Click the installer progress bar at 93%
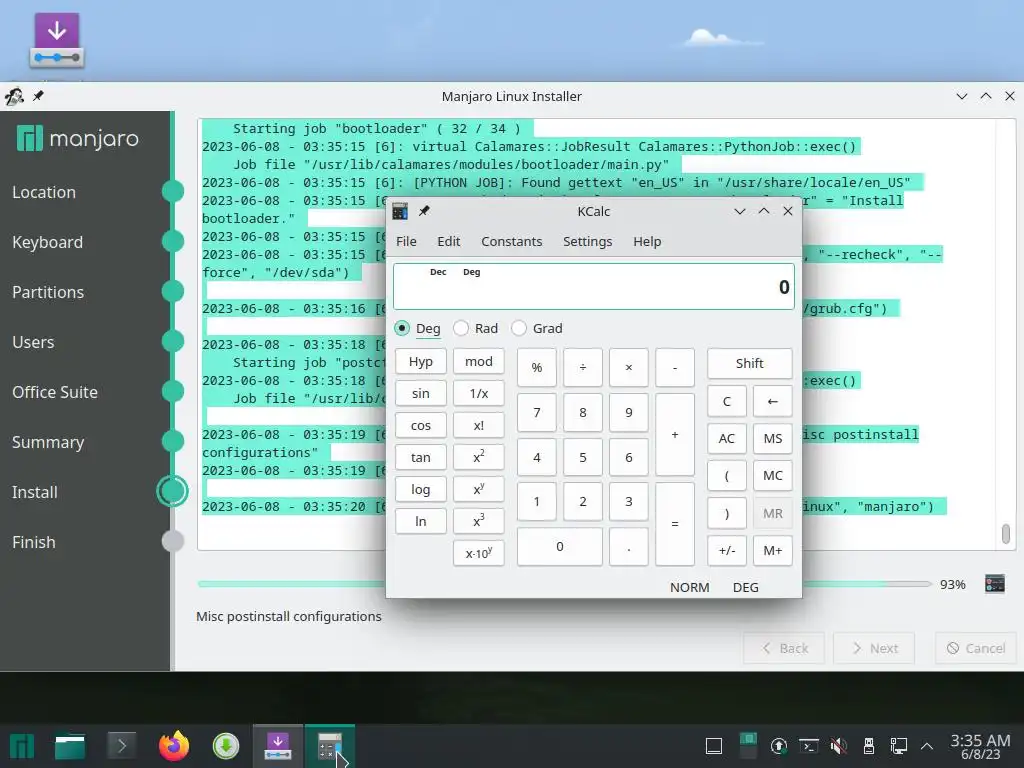The width and height of the screenshot is (1024, 768). point(564,584)
